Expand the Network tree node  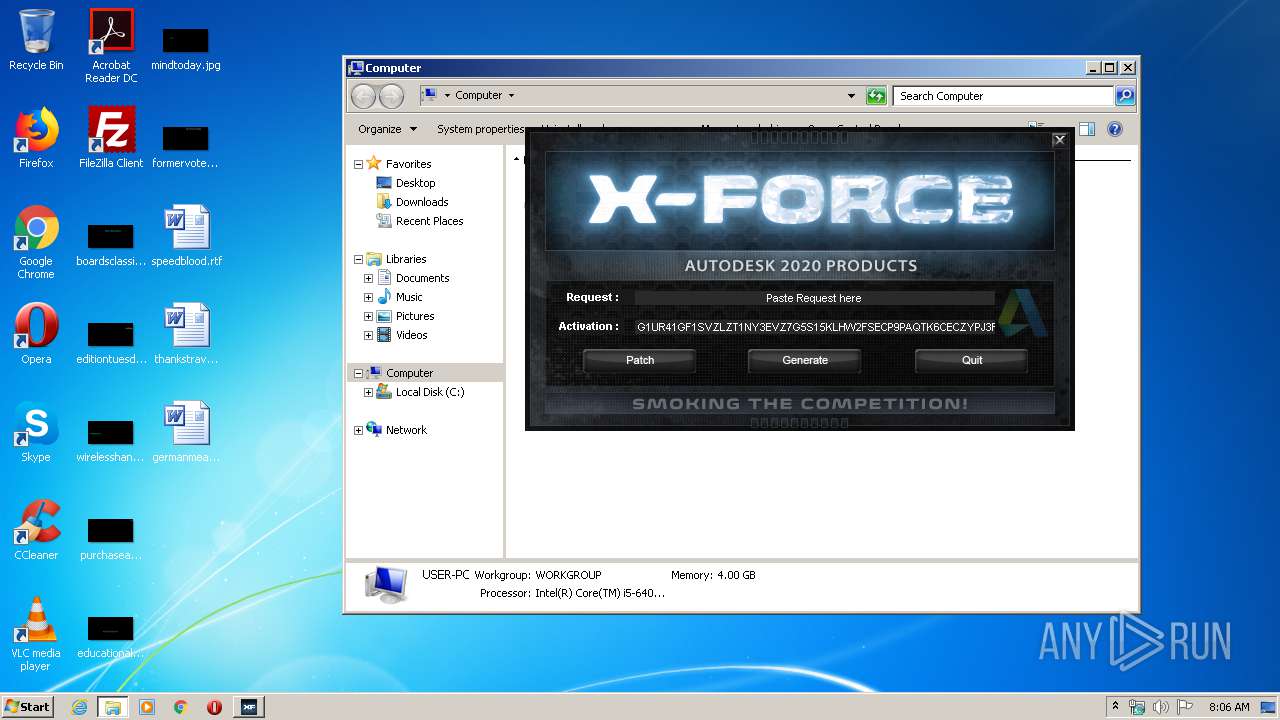(359, 430)
